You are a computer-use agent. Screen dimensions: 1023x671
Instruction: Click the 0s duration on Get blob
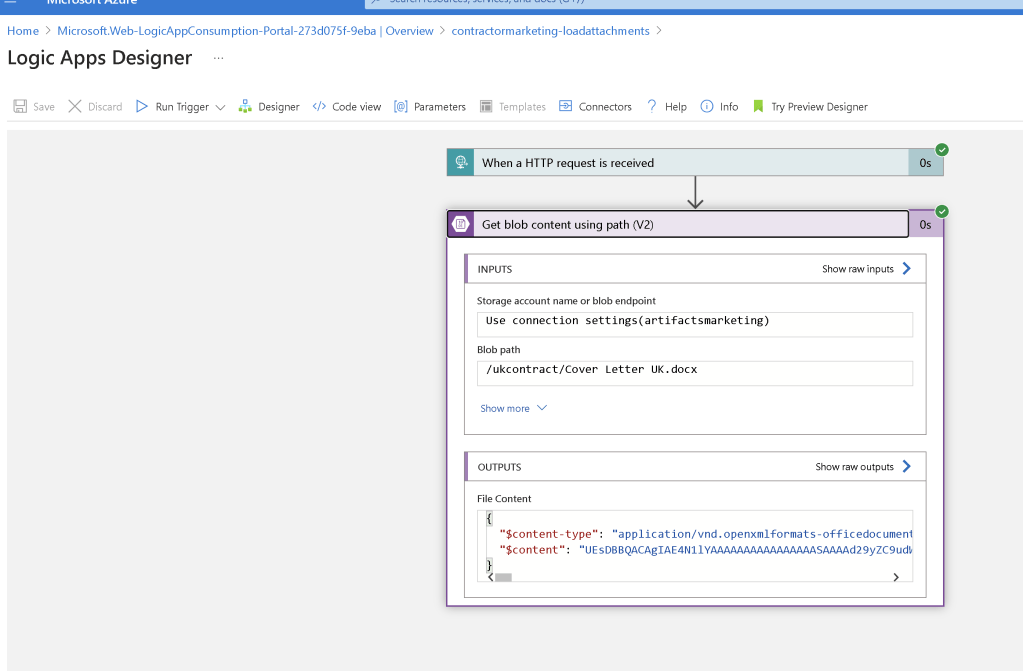coord(925,225)
